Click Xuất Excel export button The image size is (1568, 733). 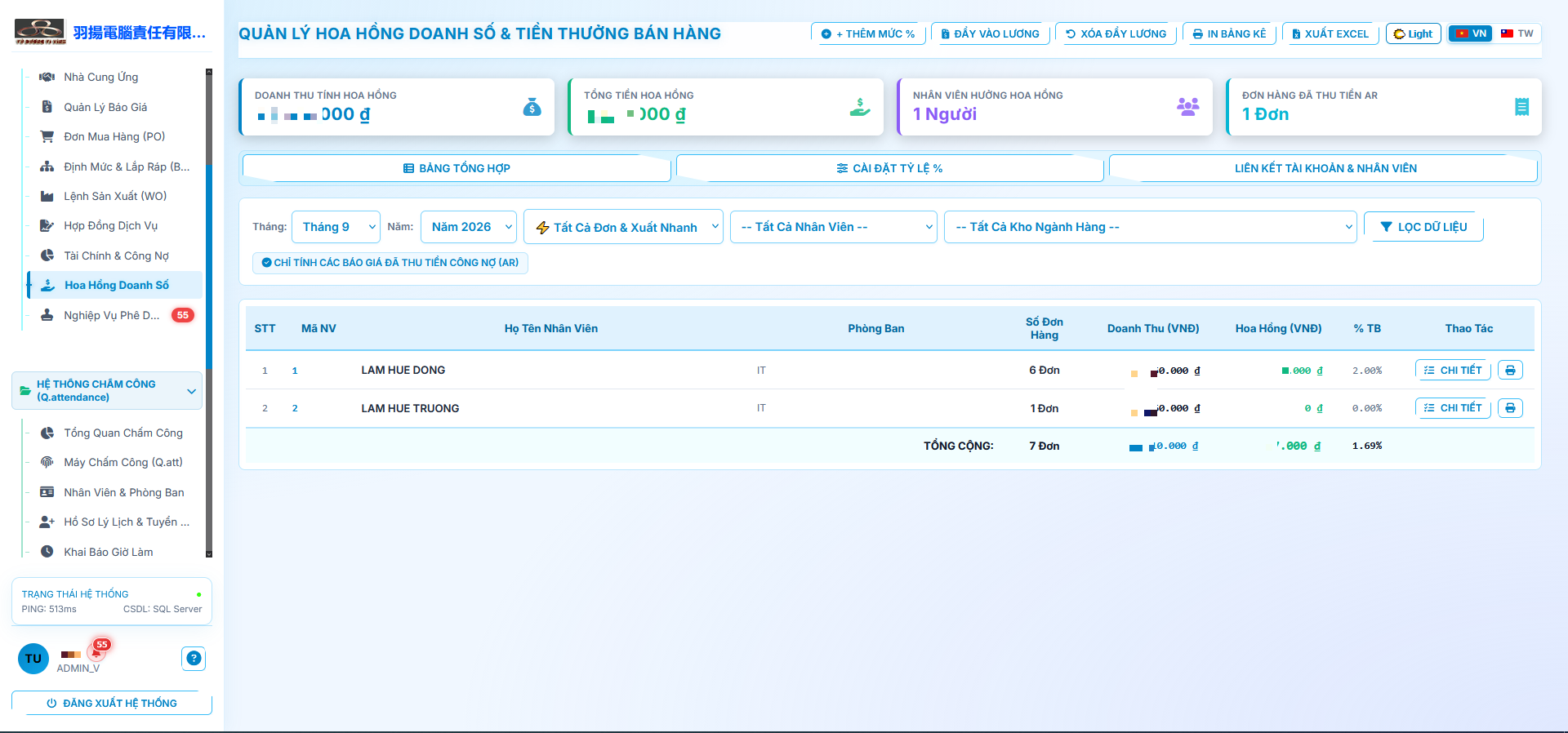tap(1330, 33)
